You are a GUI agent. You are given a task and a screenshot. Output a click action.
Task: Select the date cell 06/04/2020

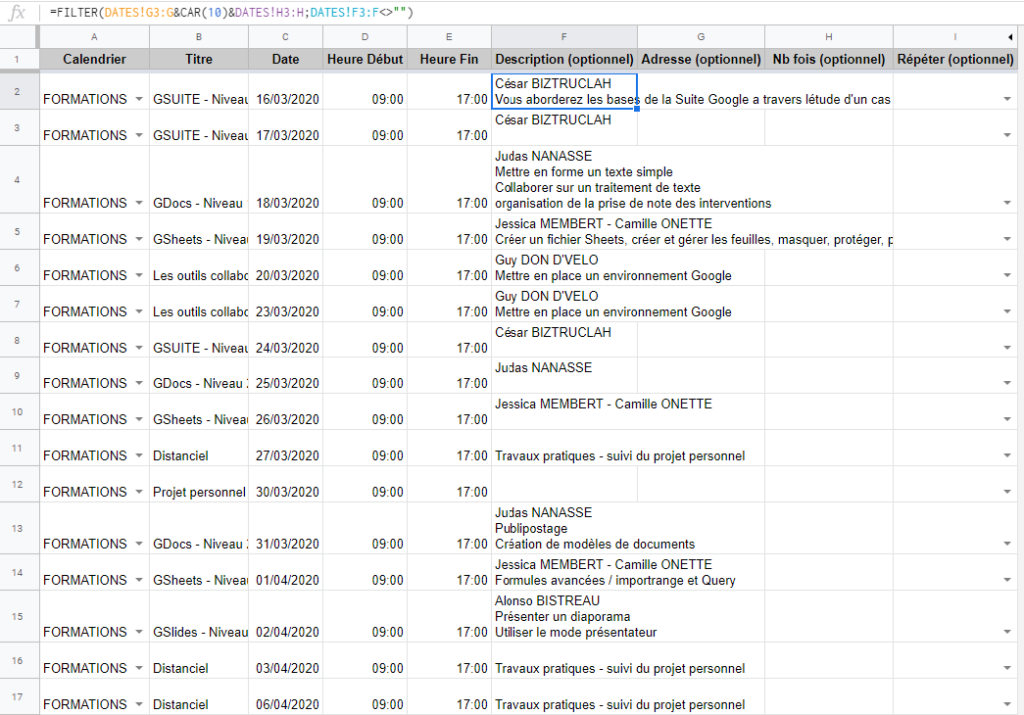(x=285, y=697)
